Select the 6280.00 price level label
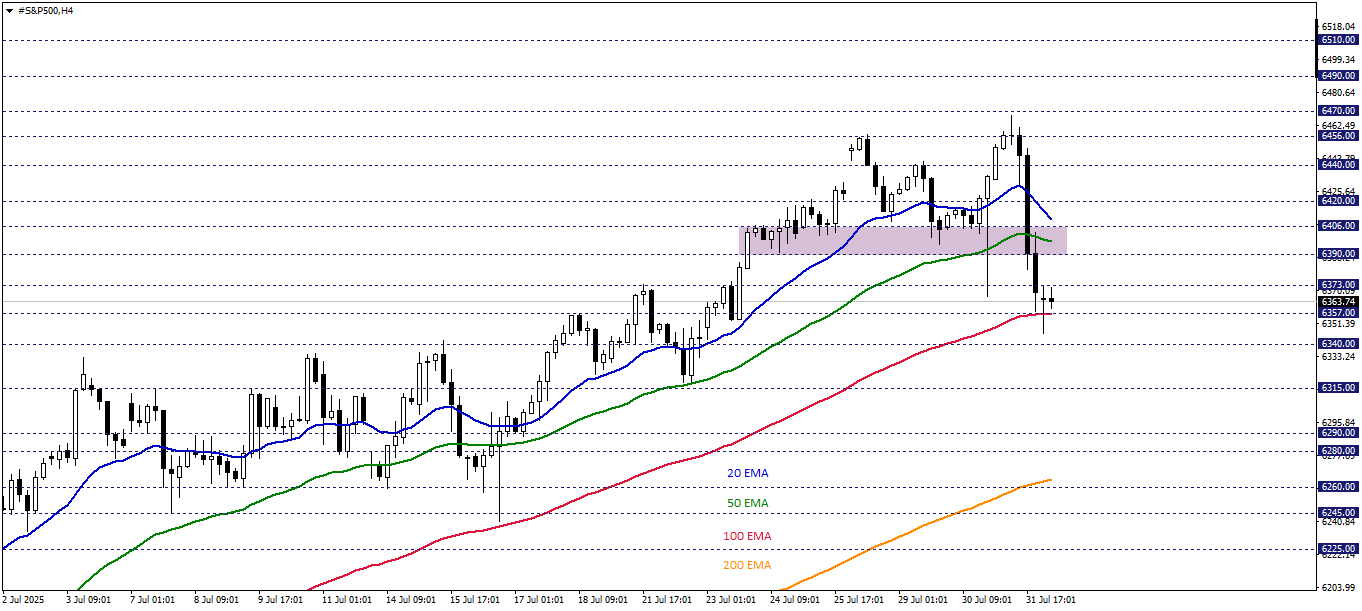Image resolution: width=1362 pixels, height=611 pixels. coord(1338,450)
